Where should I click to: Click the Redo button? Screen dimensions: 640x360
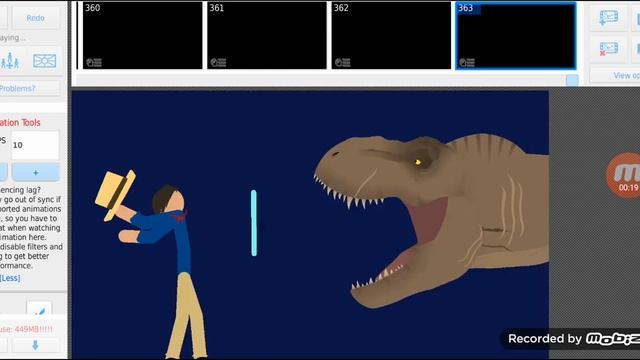(36, 18)
